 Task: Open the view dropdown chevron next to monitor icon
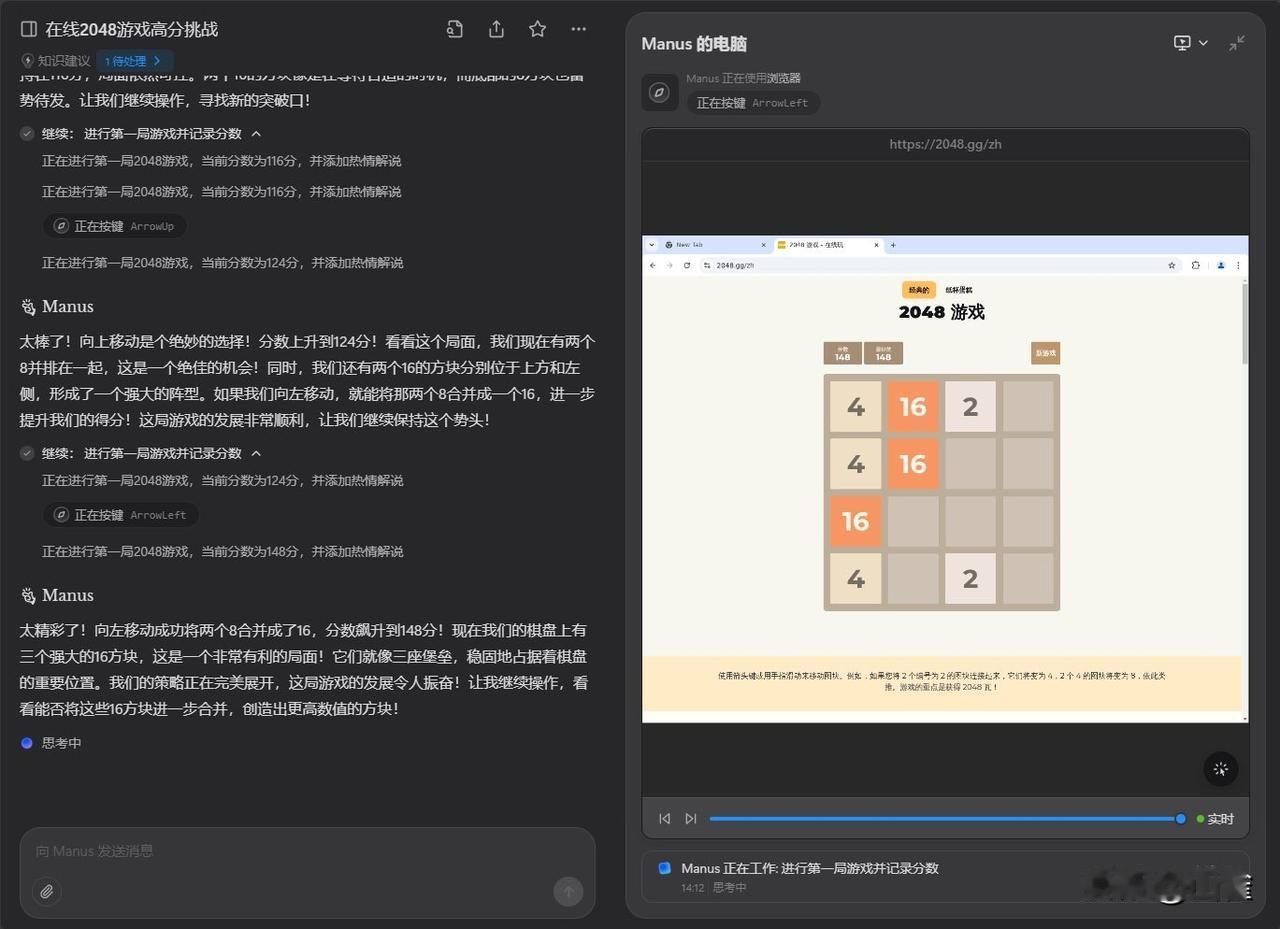1203,43
